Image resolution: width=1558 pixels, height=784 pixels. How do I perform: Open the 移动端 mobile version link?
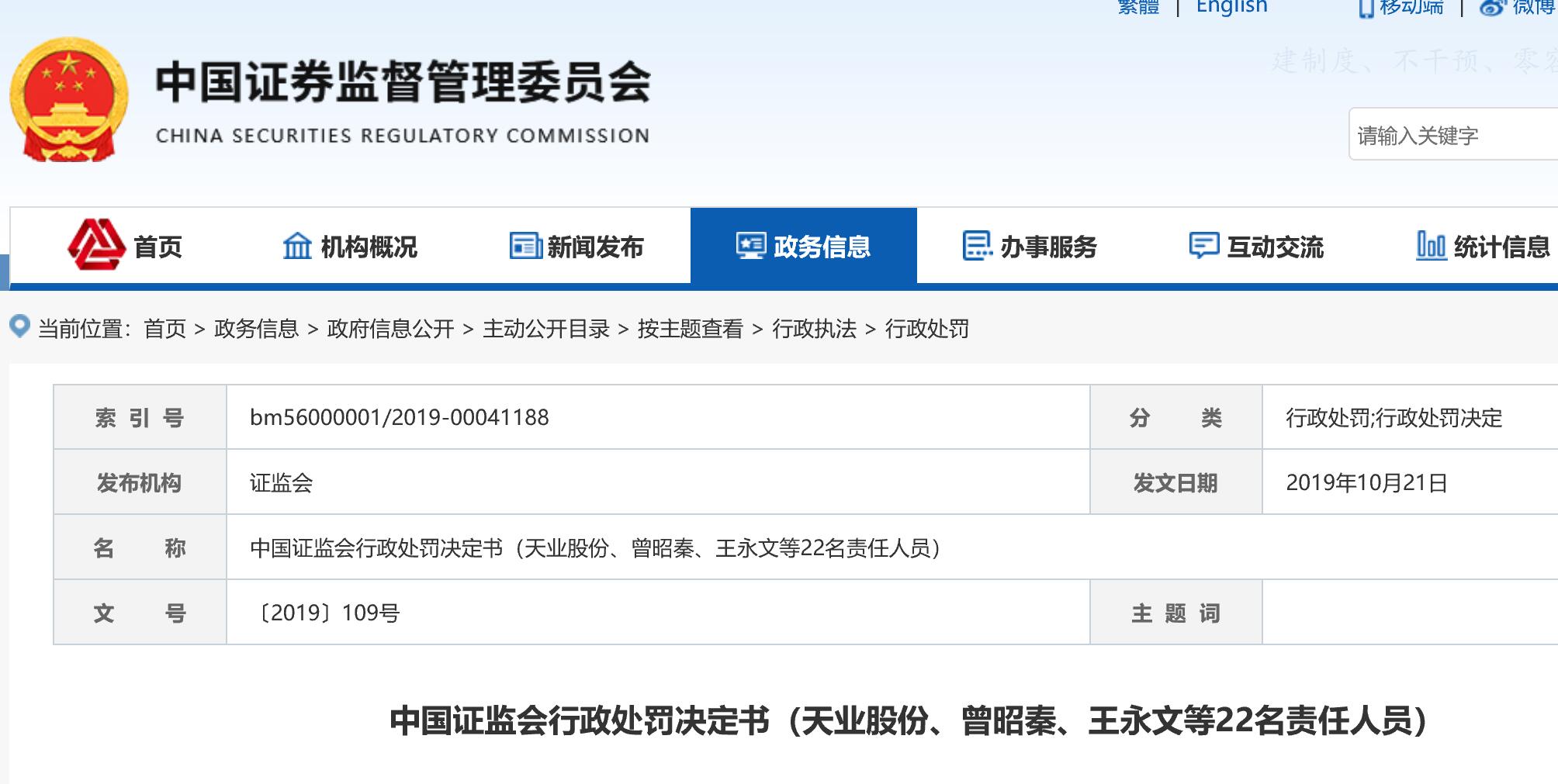point(1410,8)
